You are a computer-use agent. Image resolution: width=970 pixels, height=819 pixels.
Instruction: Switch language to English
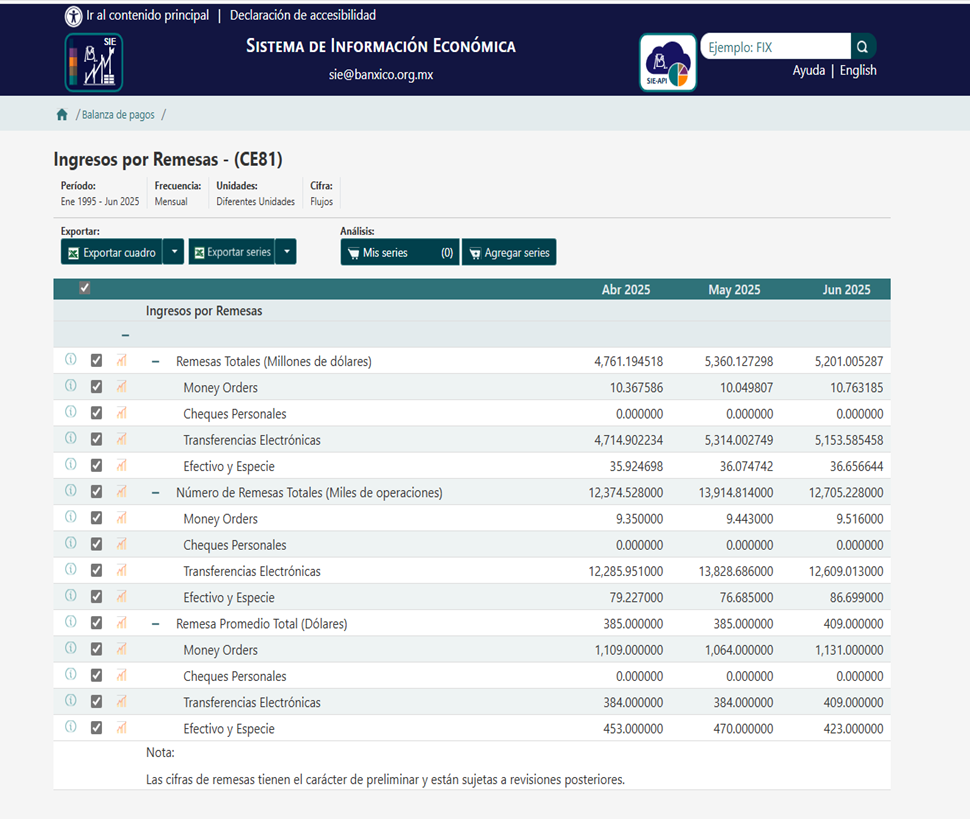pos(858,71)
